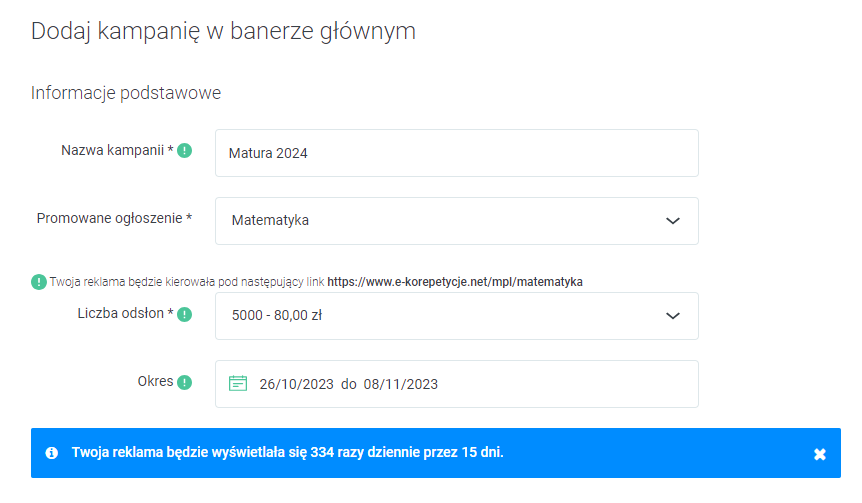Viewport: 862px width, 503px height.
Task: Click the info icon beside Okres
Action: 185,382
